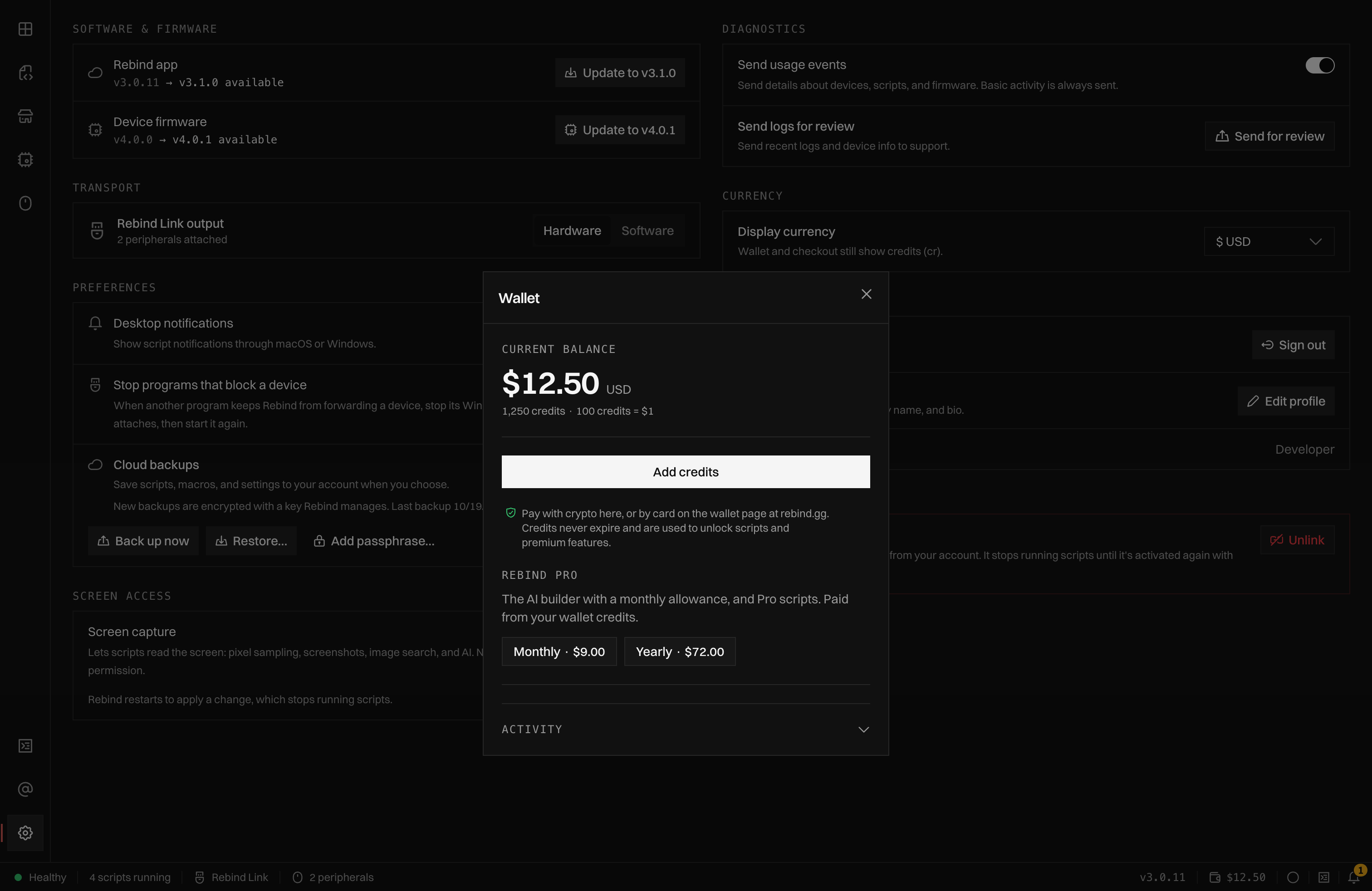Open the Display currency $ USD dropdown
The width and height of the screenshot is (1372, 891).
1269,241
